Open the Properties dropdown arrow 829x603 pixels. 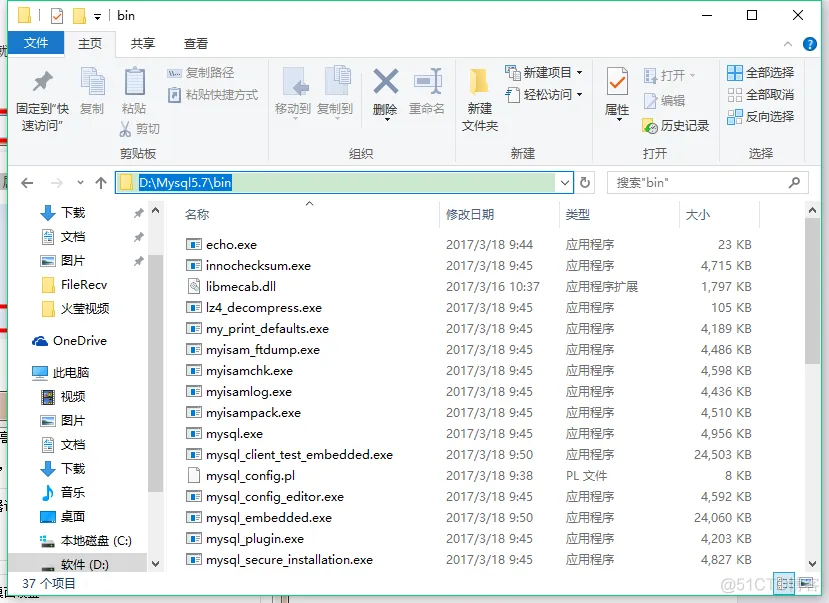619,120
